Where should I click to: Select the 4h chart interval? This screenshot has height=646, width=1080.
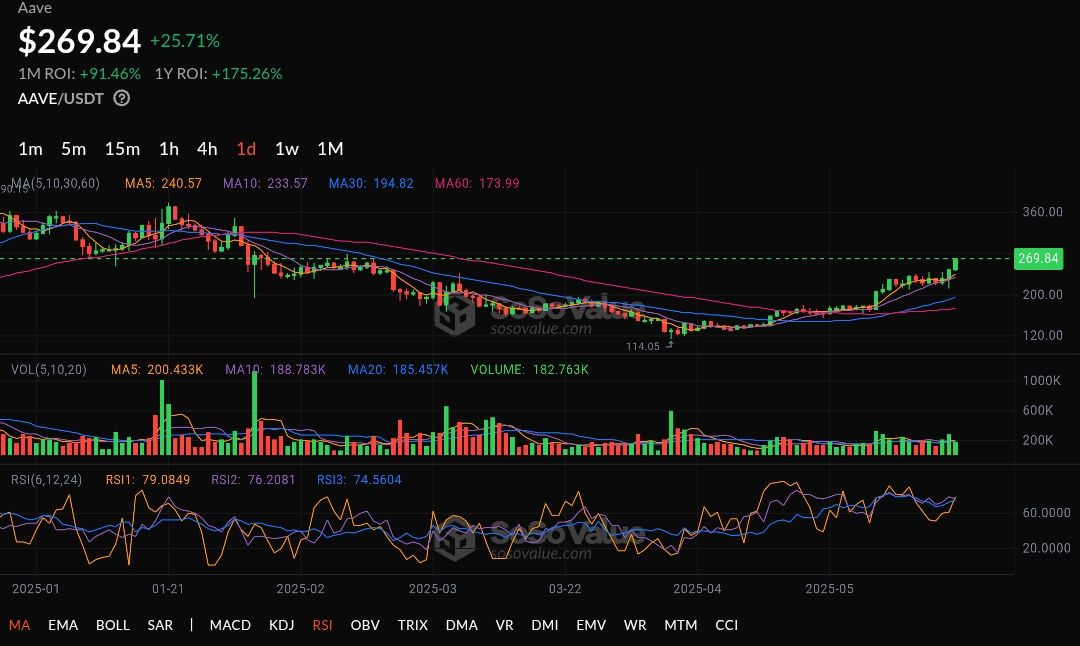207,149
